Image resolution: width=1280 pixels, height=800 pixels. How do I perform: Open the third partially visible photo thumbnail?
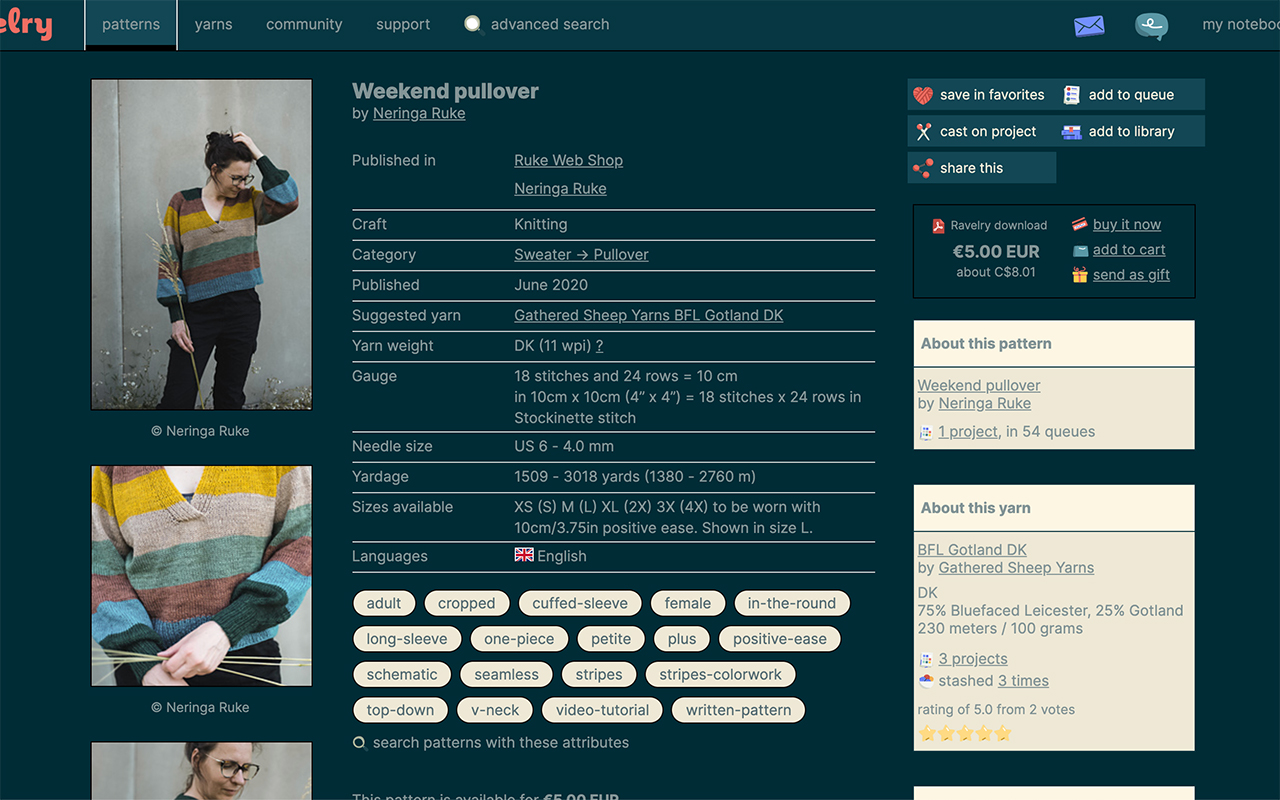(201, 771)
